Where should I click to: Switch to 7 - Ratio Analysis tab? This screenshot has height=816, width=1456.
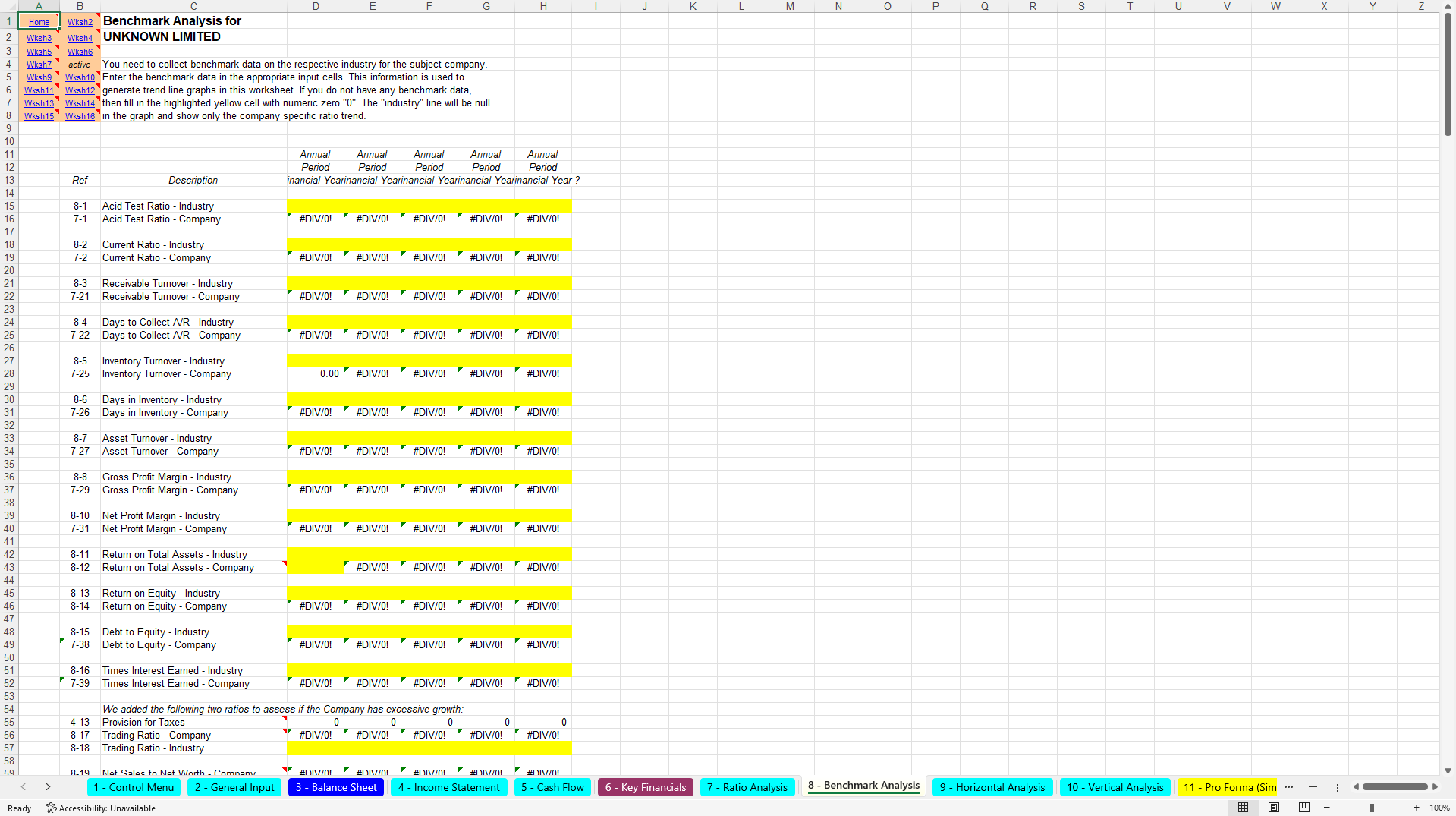[747, 787]
